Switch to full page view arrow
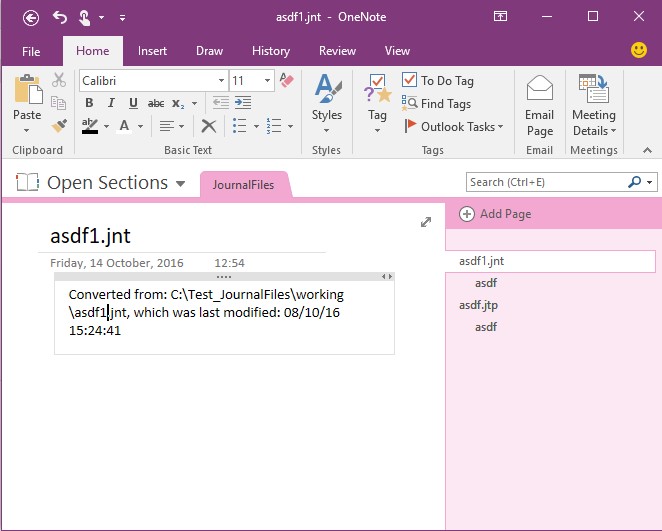Image resolution: width=662 pixels, height=531 pixels. tap(426, 222)
